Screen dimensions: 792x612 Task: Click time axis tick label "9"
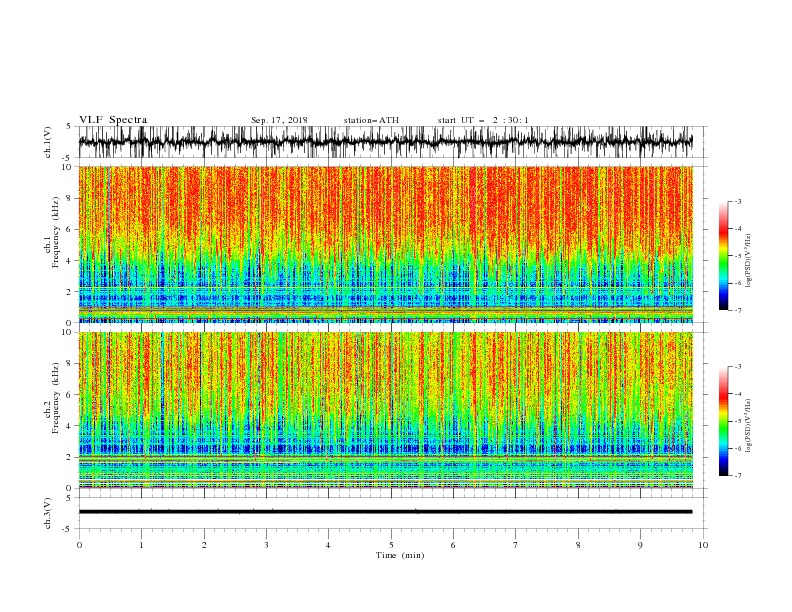click(x=640, y=545)
